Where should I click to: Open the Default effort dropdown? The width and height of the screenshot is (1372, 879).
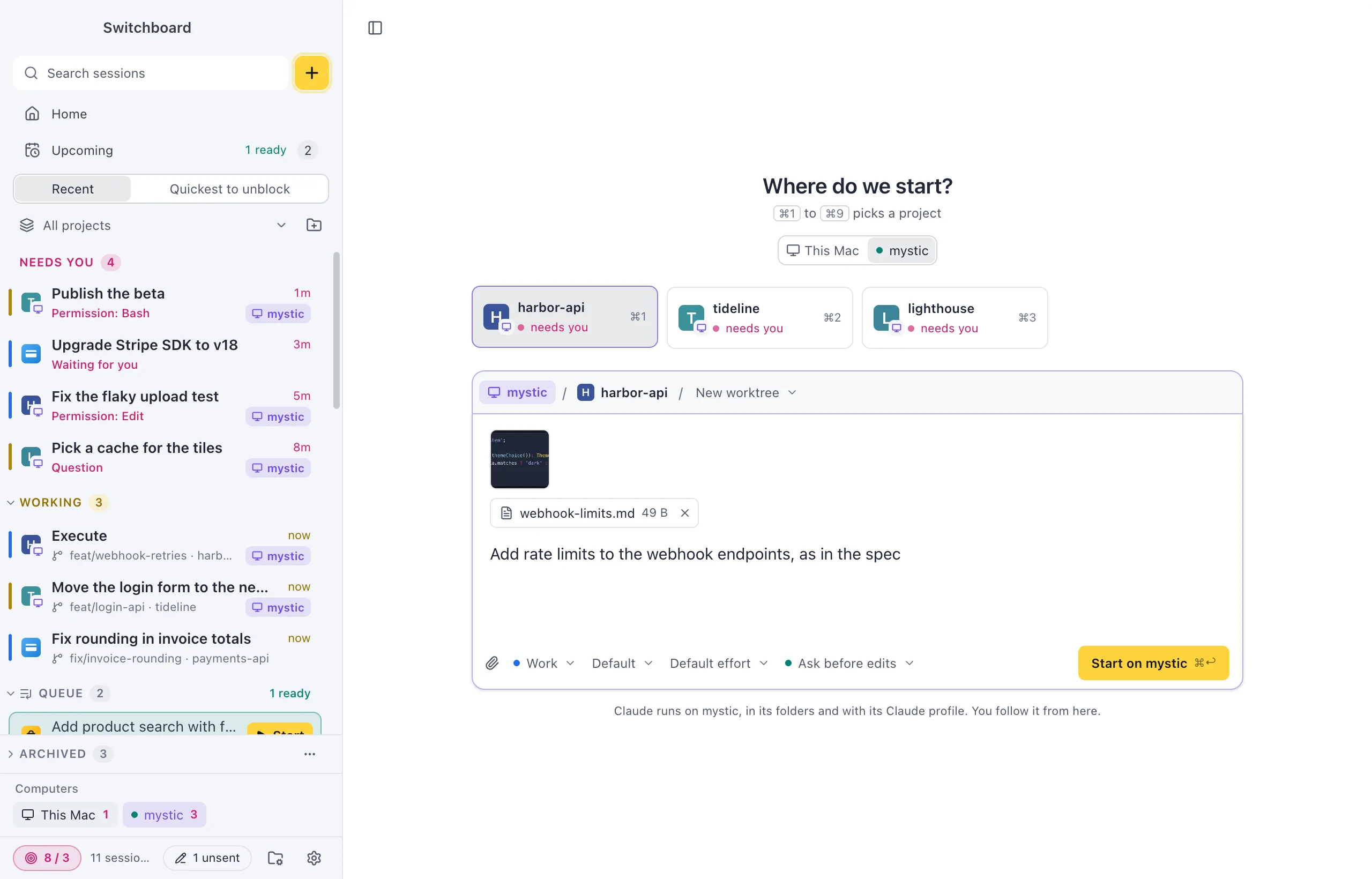pyautogui.click(x=719, y=662)
